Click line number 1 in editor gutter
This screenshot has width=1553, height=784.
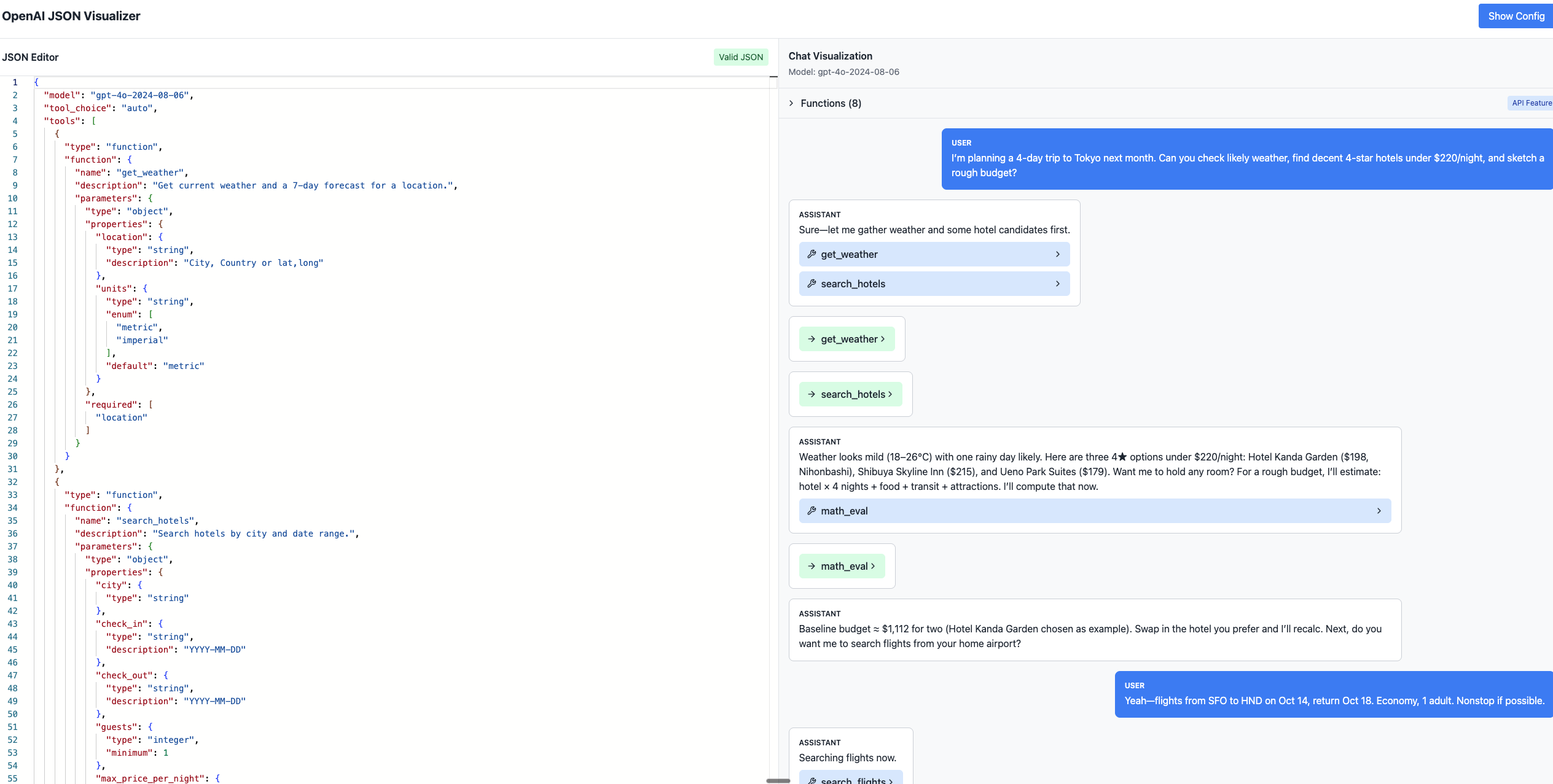pos(15,82)
